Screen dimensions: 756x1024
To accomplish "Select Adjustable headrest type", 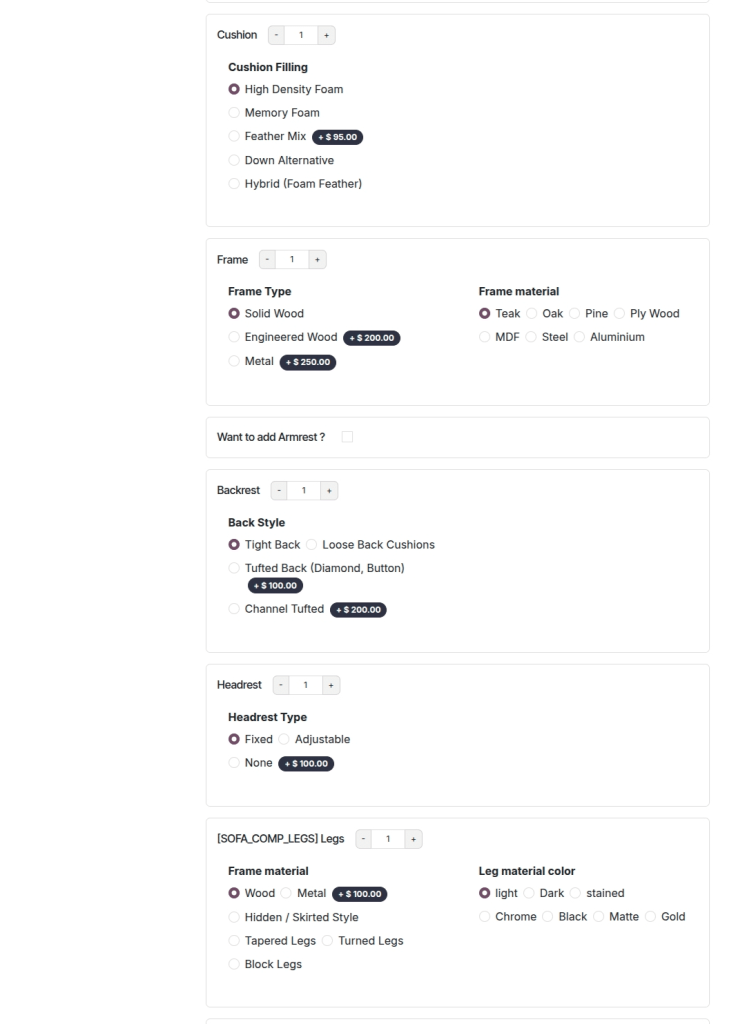I will tap(283, 739).
